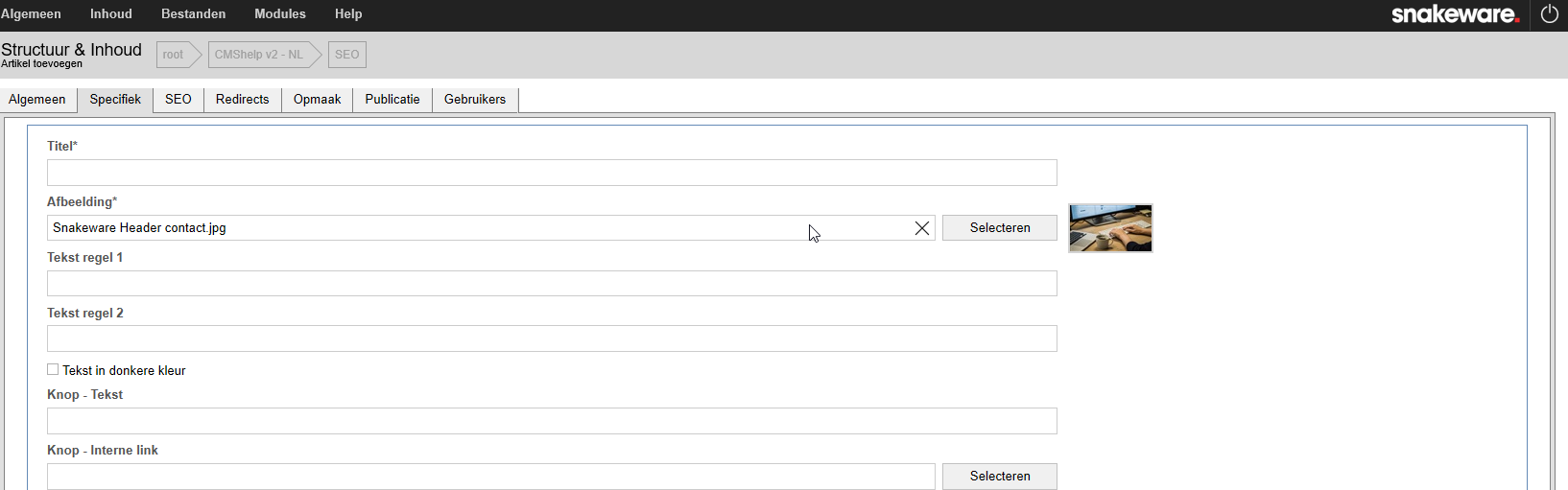Enable Tekst in donkere kleur checkbox

click(53, 369)
